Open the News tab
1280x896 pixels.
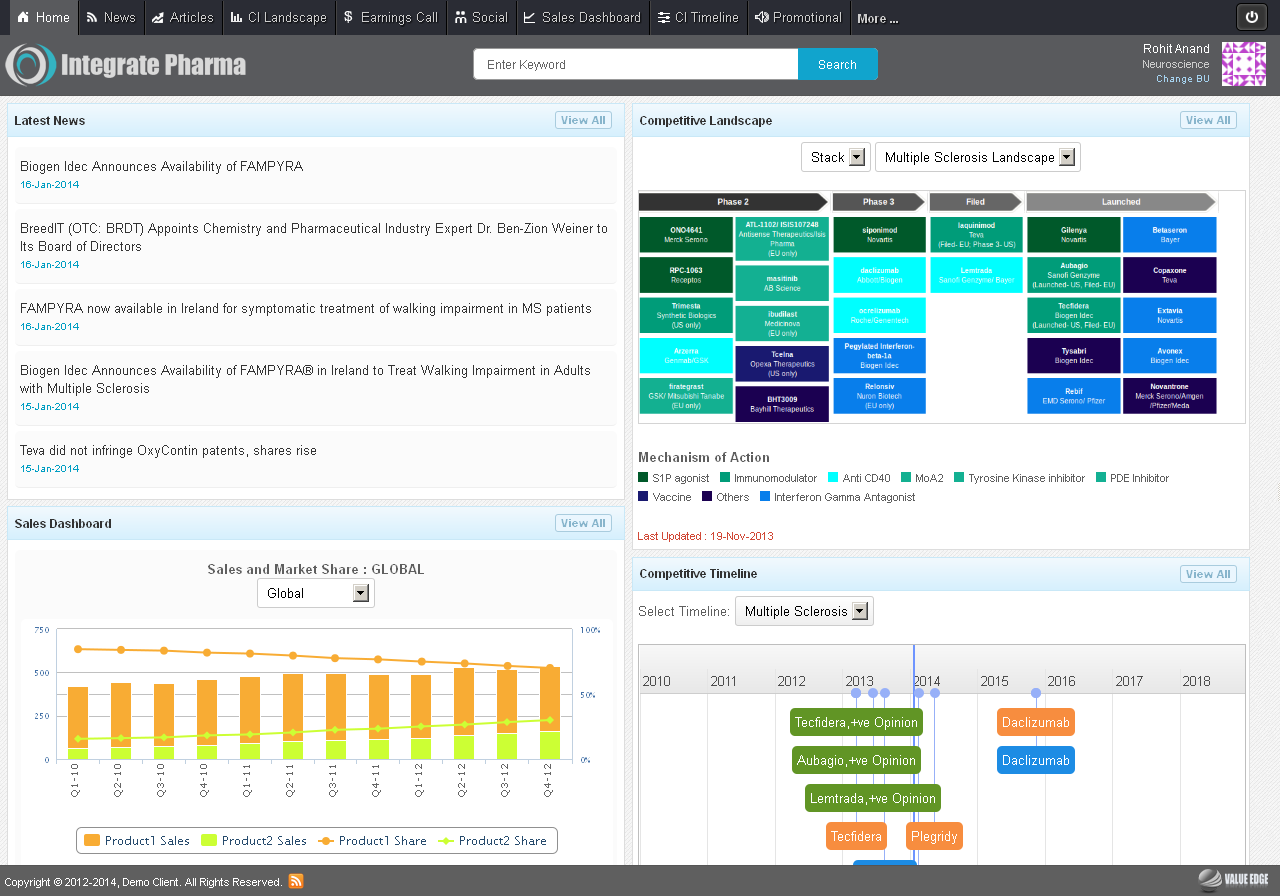point(111,17)
